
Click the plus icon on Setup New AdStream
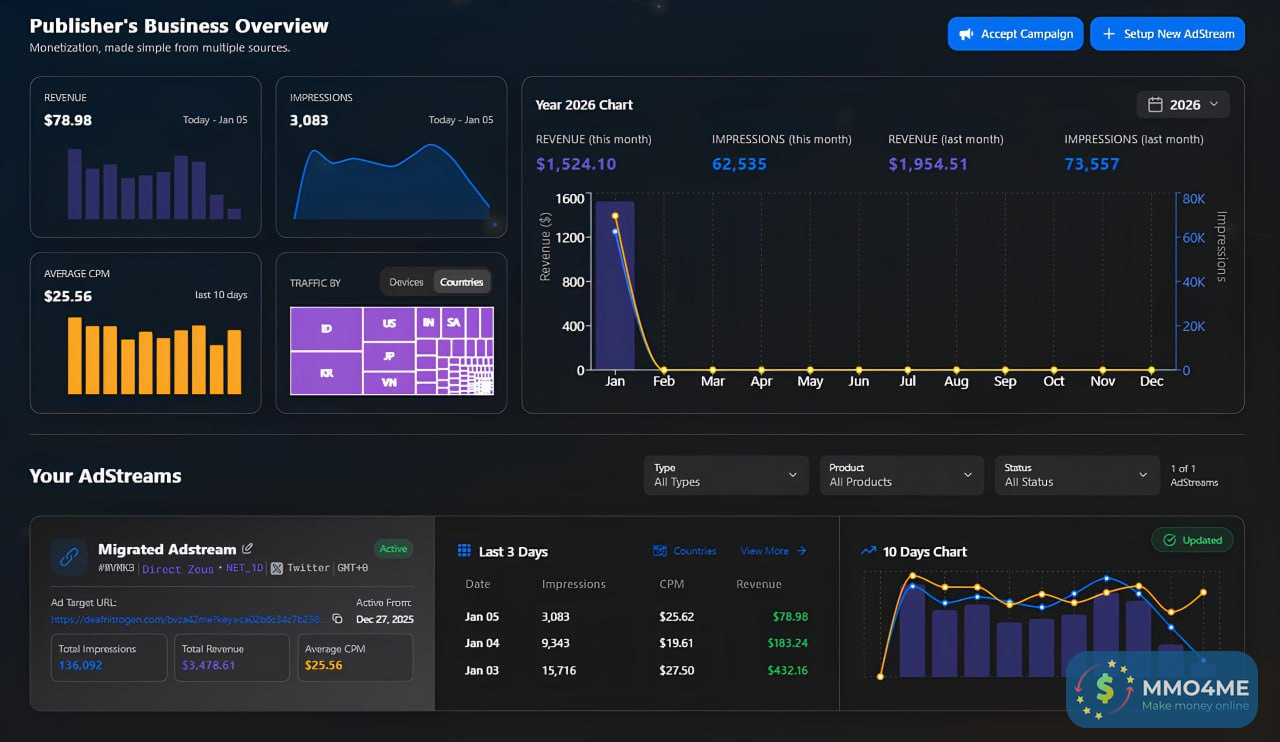1108,34
